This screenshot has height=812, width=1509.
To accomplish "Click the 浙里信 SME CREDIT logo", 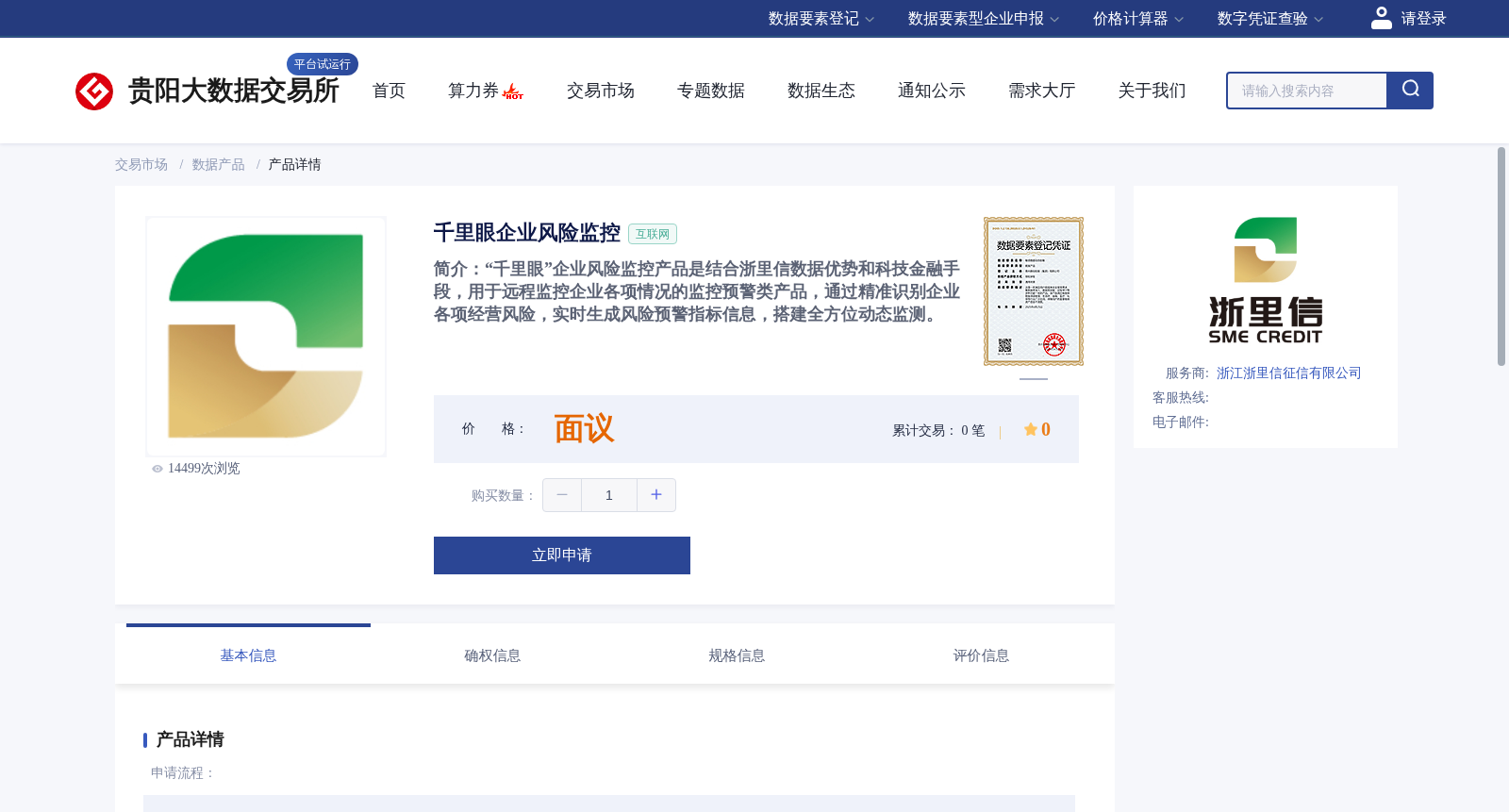I will [x=1266, y=280].
